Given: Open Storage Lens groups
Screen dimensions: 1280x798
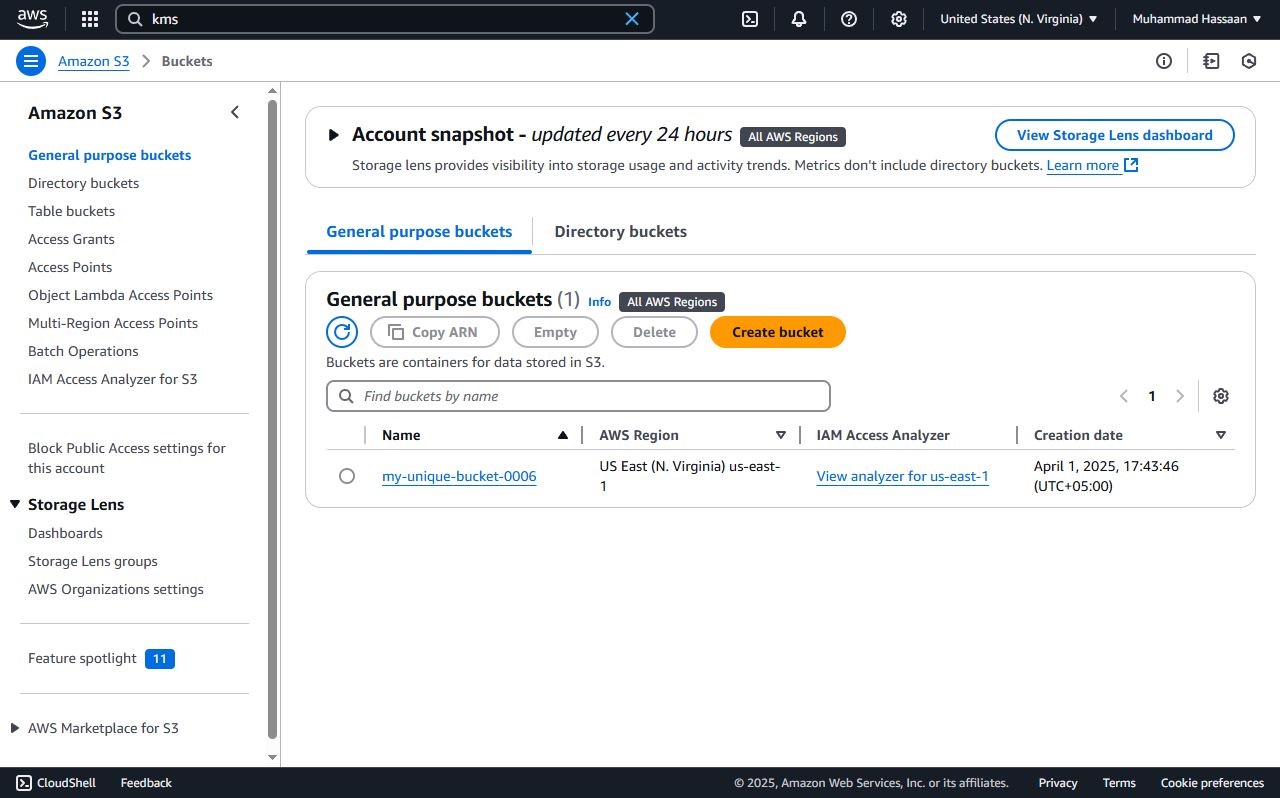Looking at the screenshot, I should click(x=93, y=561).
